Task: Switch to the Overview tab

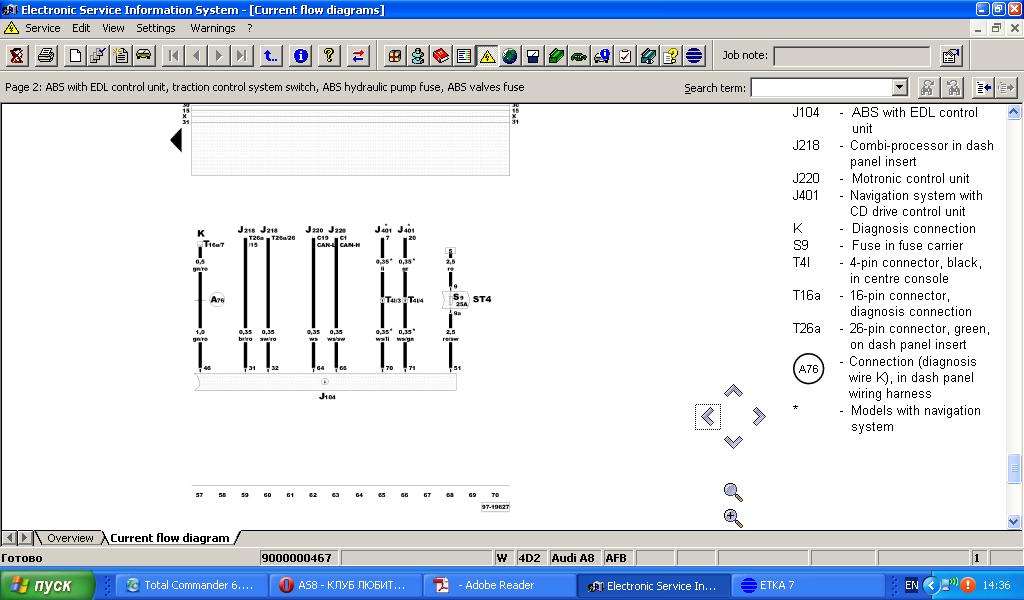Action: point(70,538)
